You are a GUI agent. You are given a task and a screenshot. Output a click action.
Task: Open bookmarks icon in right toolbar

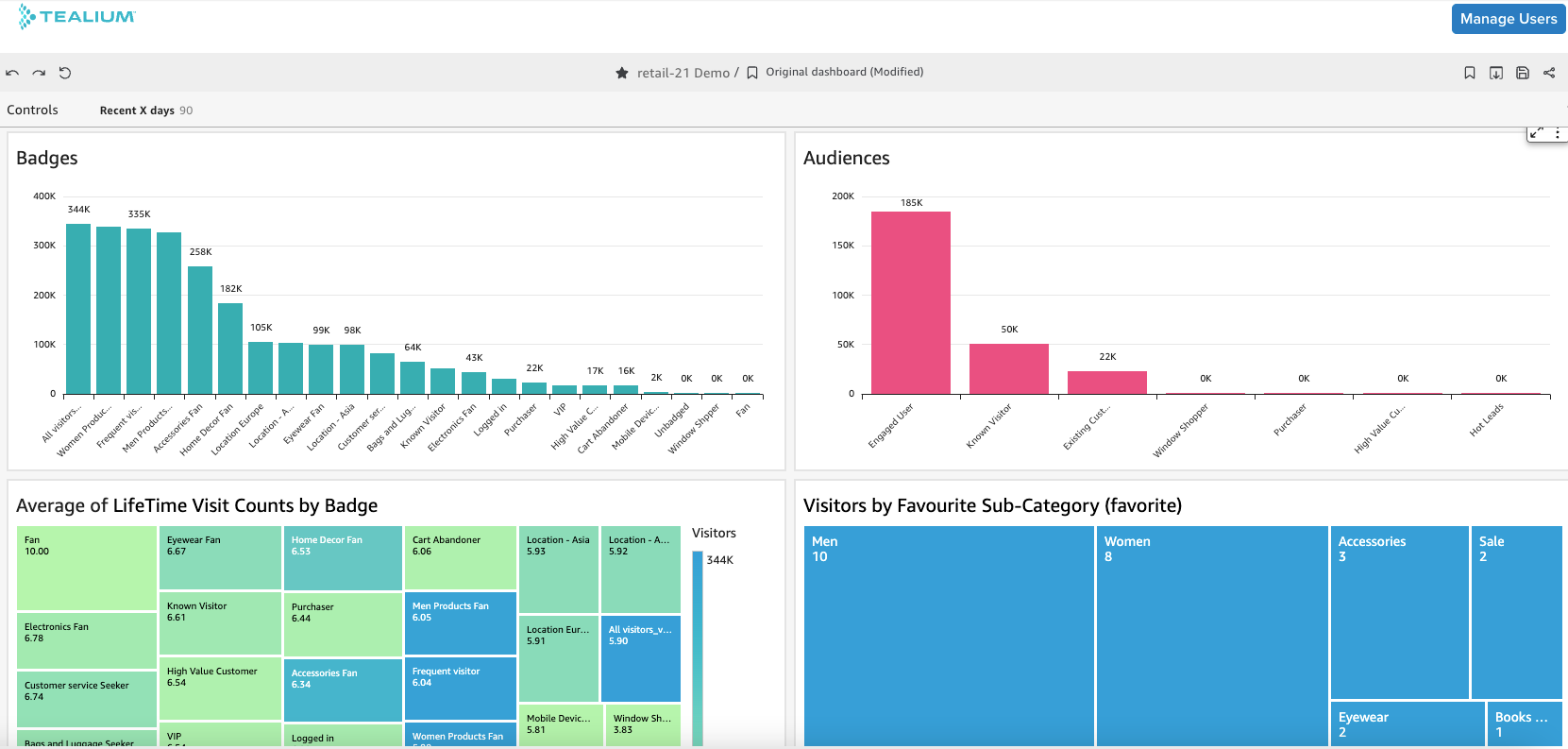pos(1469,73)
